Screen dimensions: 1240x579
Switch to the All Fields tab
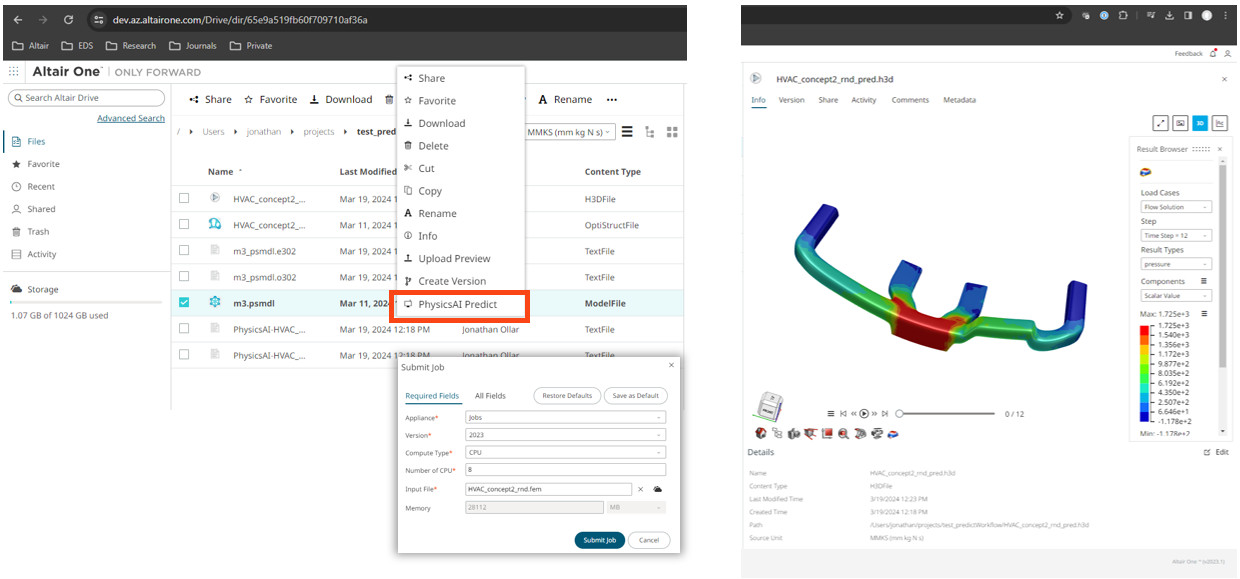pyautogui.click(x=490, y=396)
